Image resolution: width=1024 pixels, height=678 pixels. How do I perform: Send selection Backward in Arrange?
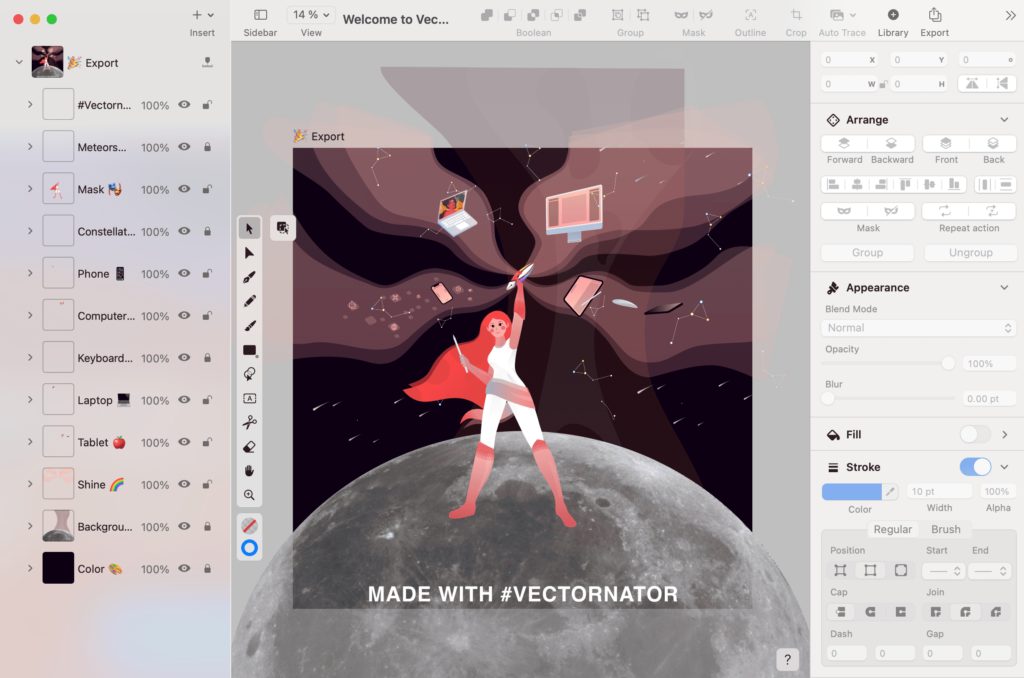tap(891, 143)
